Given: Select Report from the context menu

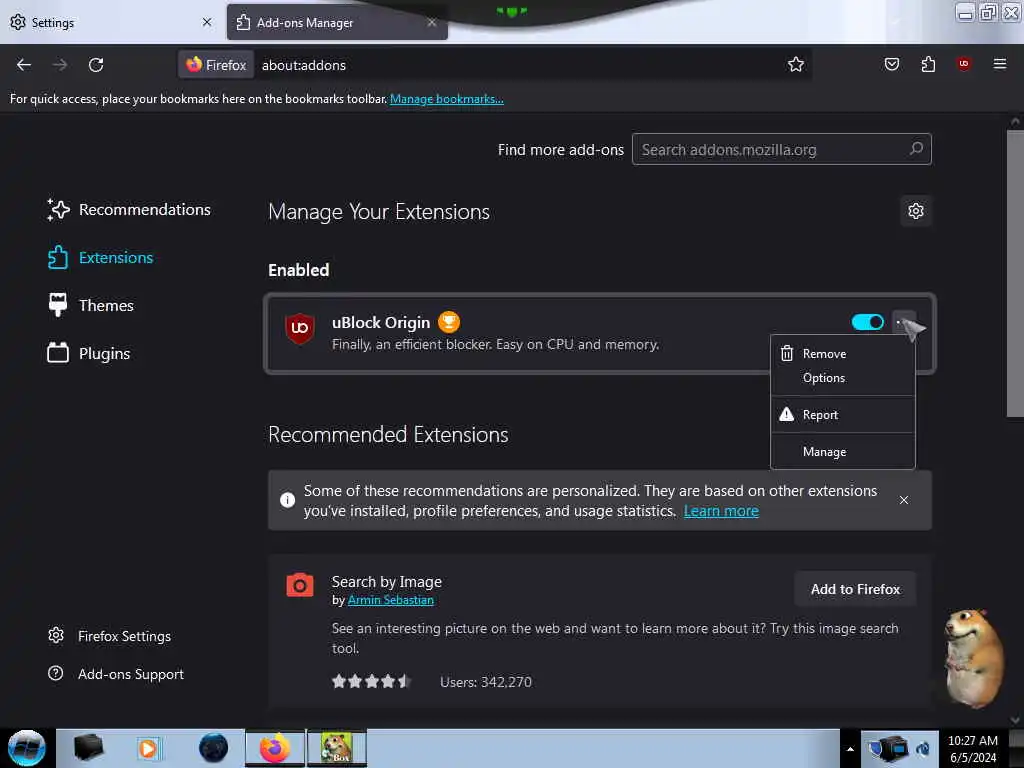Looking at the screenshot, I should [x=842, y=415].
